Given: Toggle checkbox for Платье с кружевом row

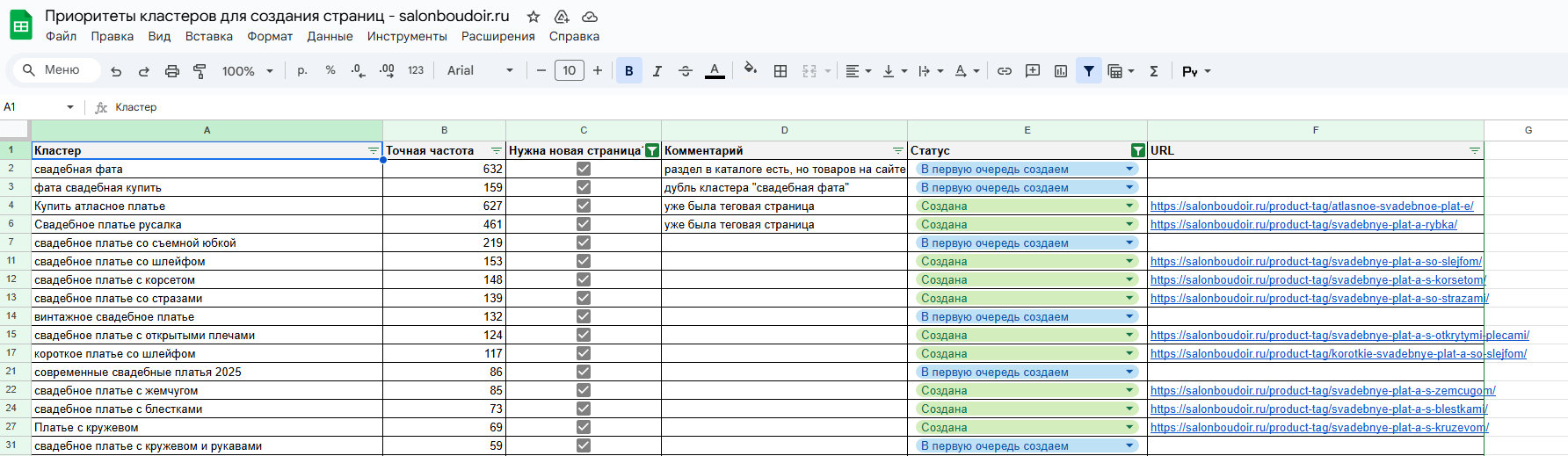Looking at the screenshot, I should click(584, 427).
